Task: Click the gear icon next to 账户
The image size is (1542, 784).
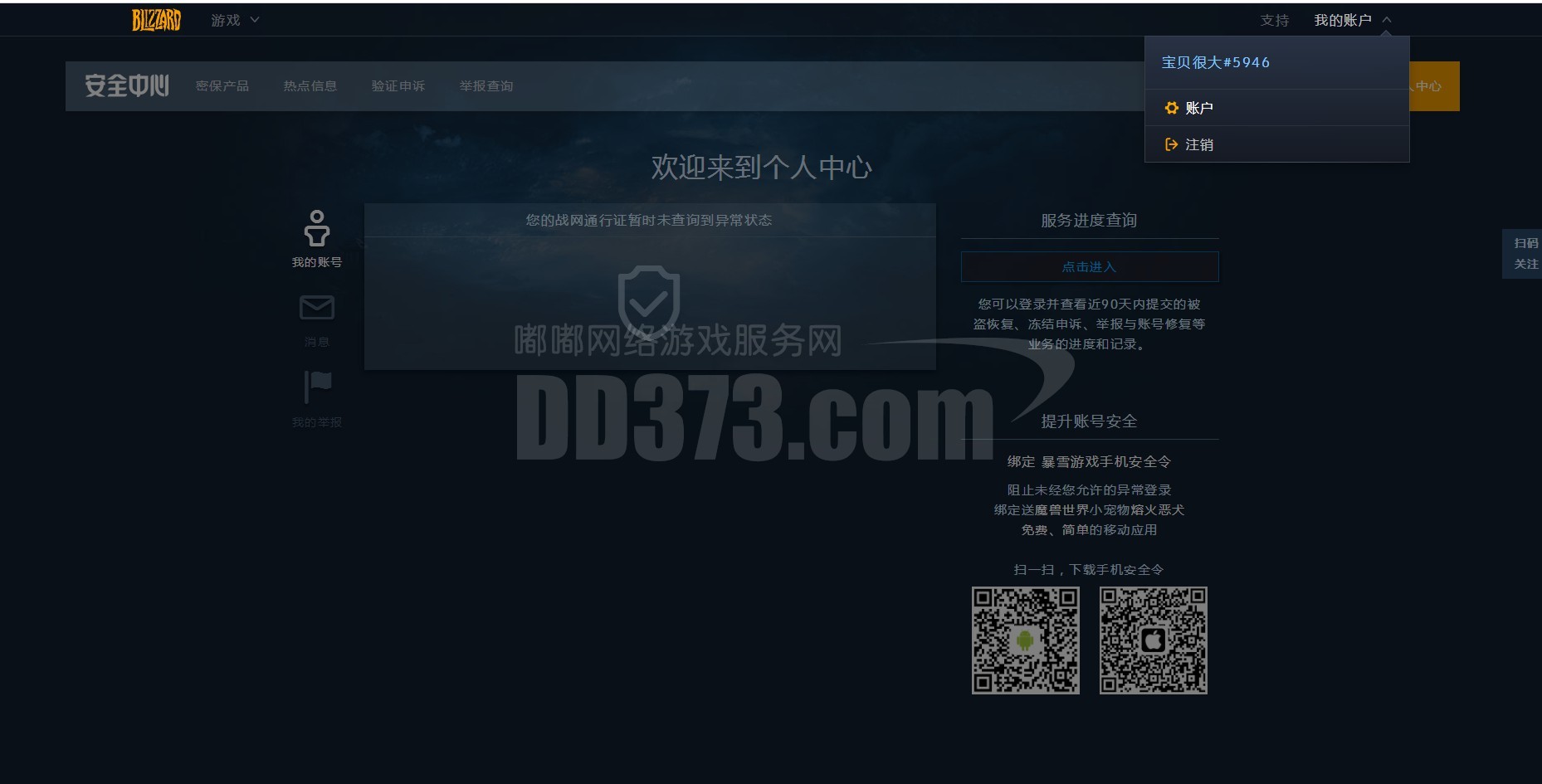Action: click(x=1171, y=108)
